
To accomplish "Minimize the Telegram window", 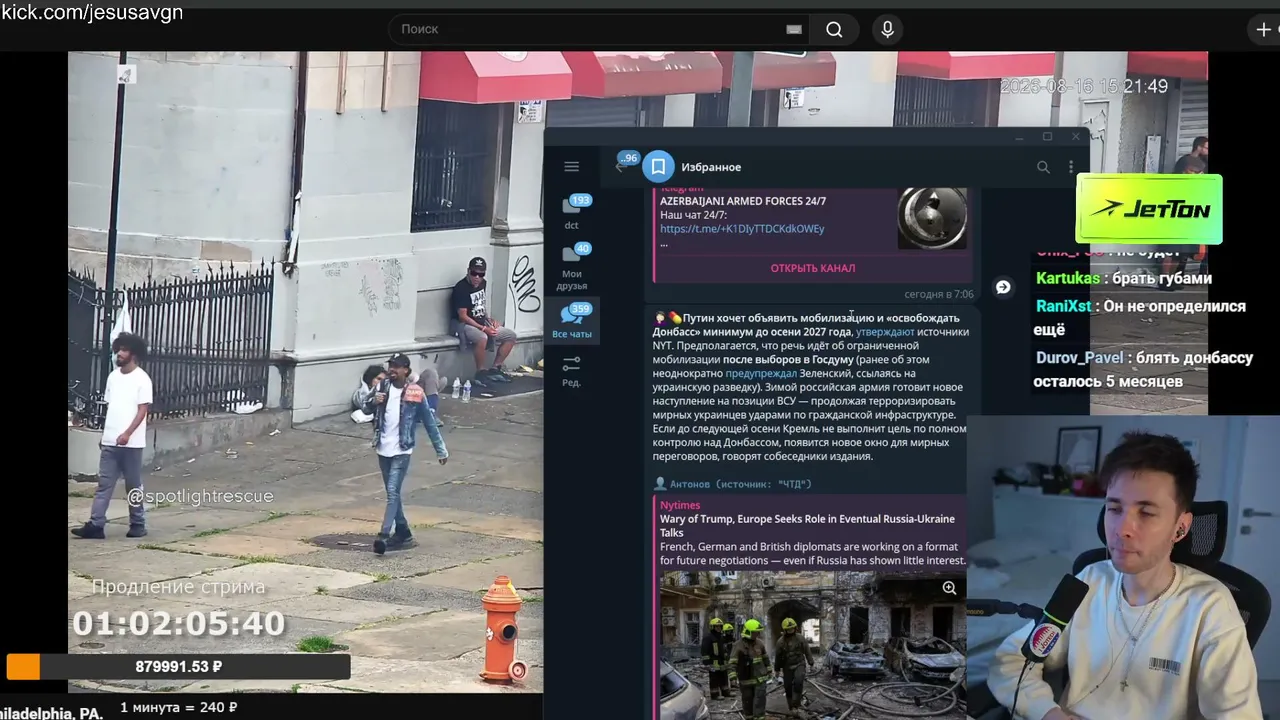I will pos(1019,137).
